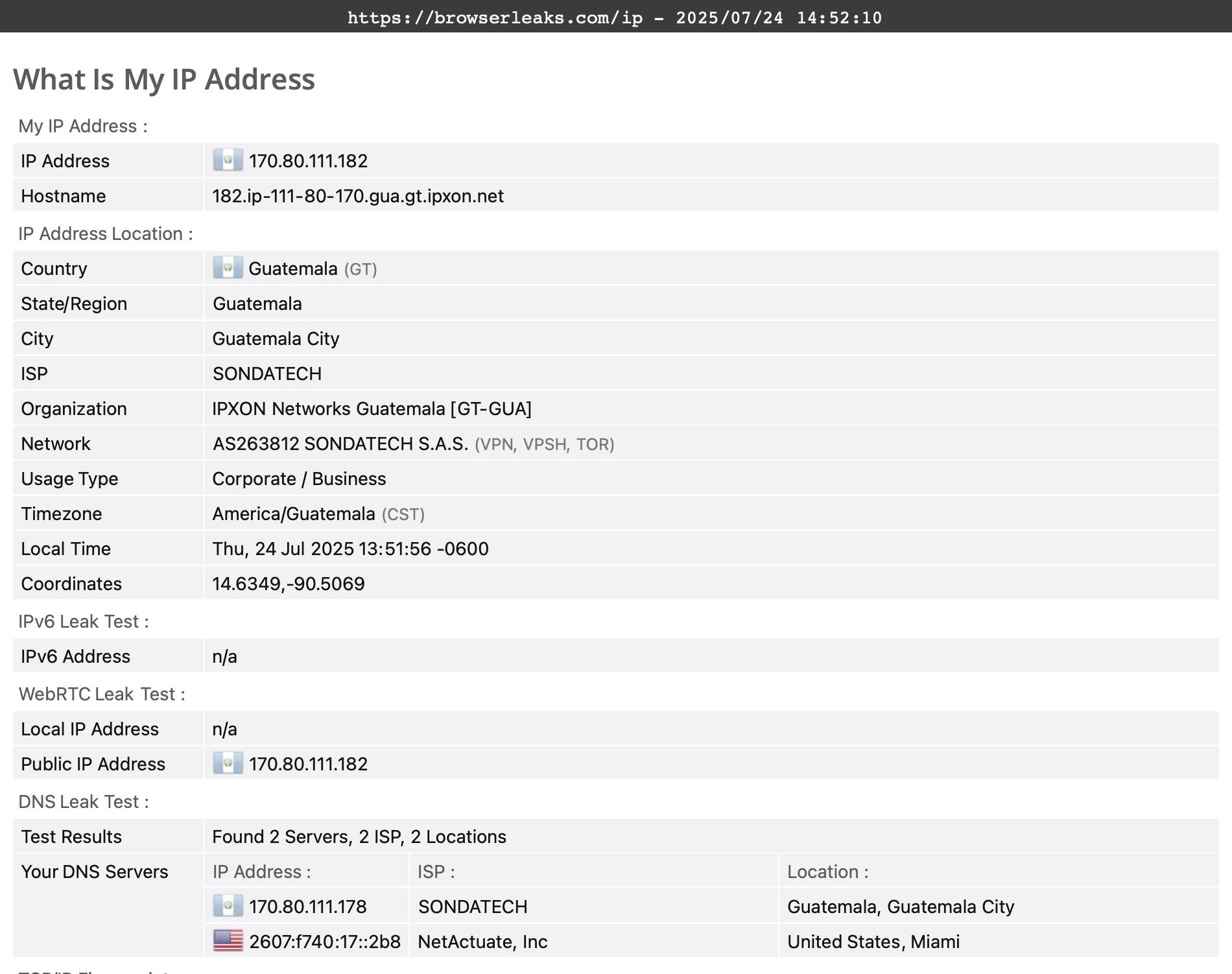This screenshot has width=1232, height=974.
Task: Click the country name Guatemala (GT)
Action: [x=313, y=268]
